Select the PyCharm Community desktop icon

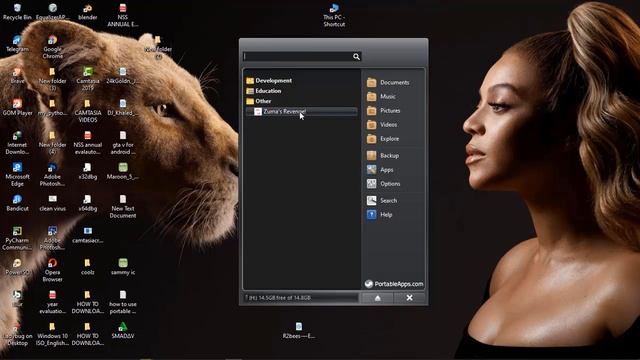click(x=17, y=238)
